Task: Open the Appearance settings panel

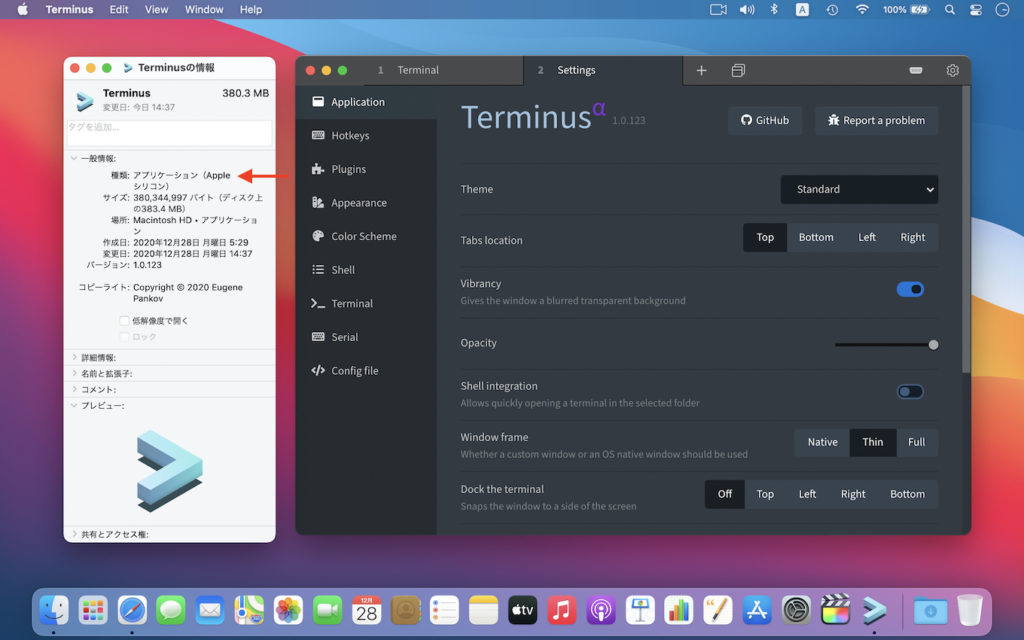Action: point(357,202)
